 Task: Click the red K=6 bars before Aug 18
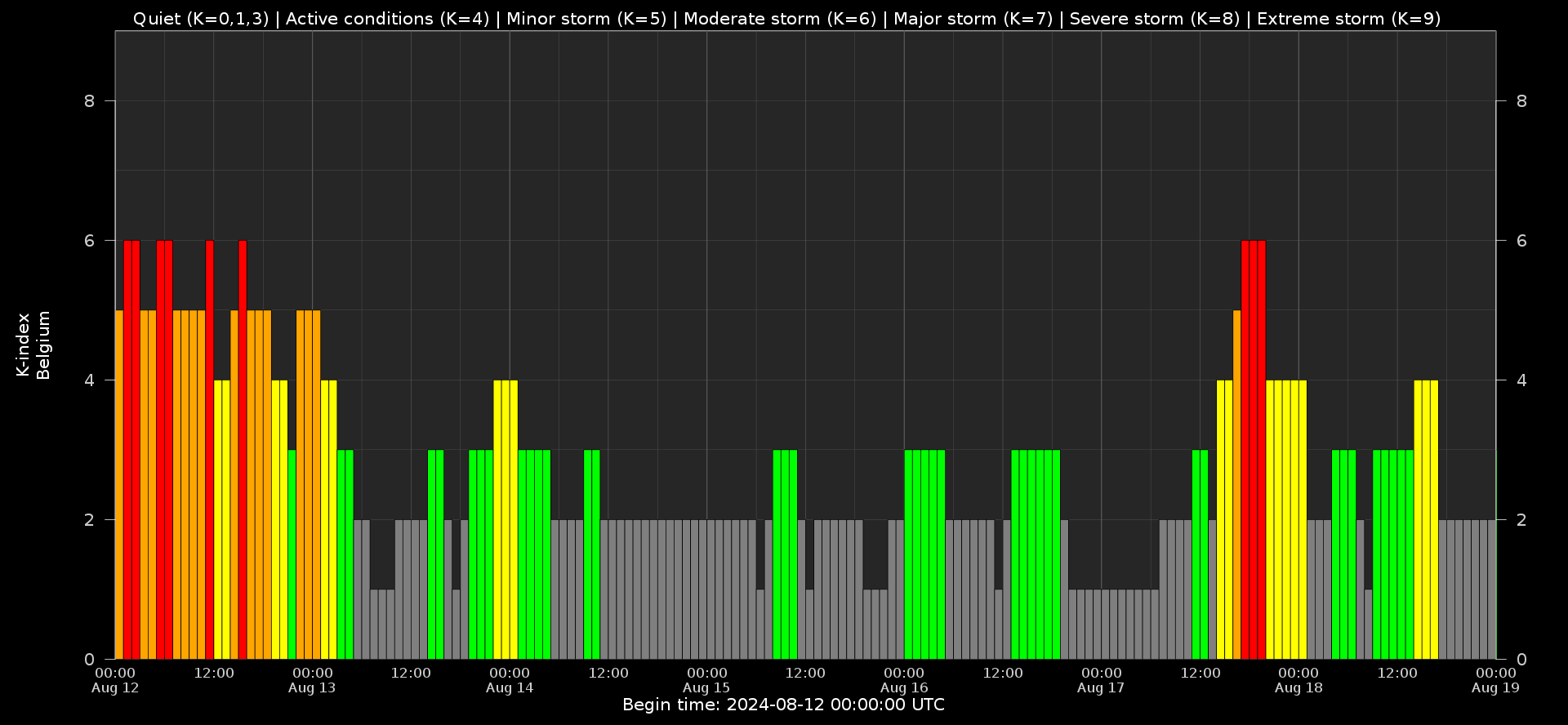tap(1253, 449)
